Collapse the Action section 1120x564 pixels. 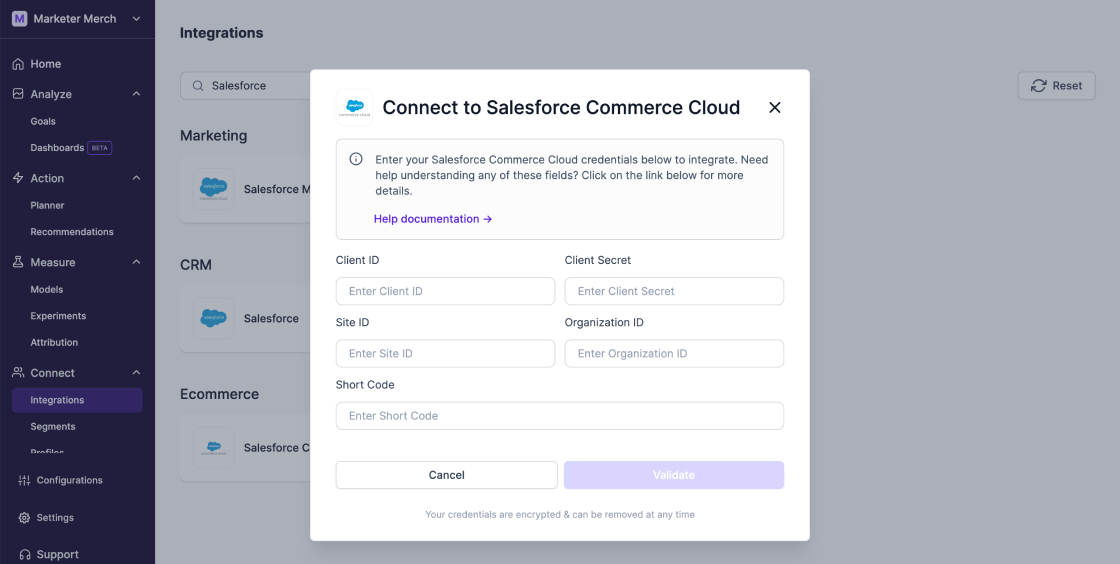point(136,178)
